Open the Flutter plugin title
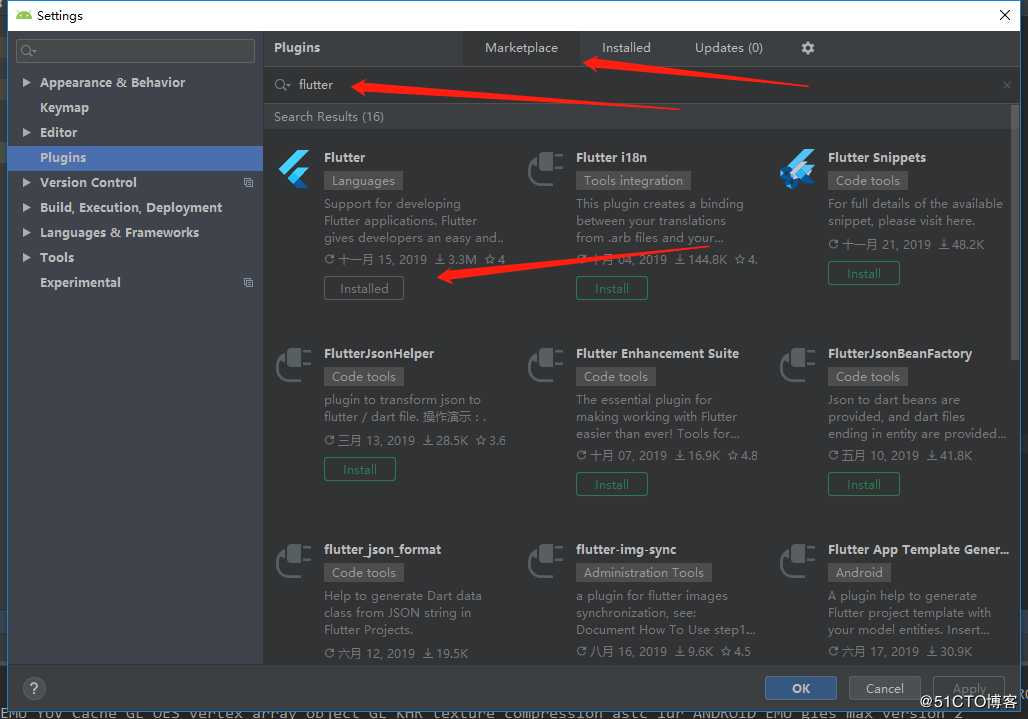Image resolution: width=1028 pixels, height=719 pixels. click(344, 157)
